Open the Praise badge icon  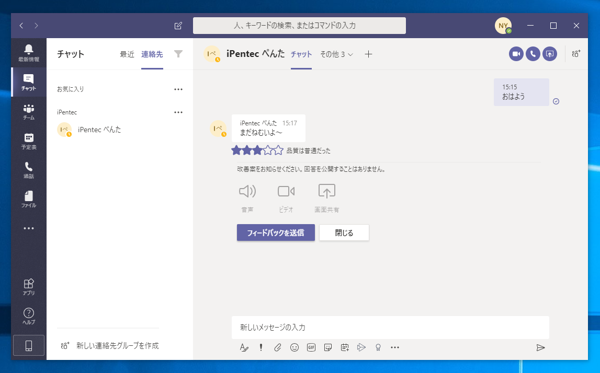coord(378,347)
